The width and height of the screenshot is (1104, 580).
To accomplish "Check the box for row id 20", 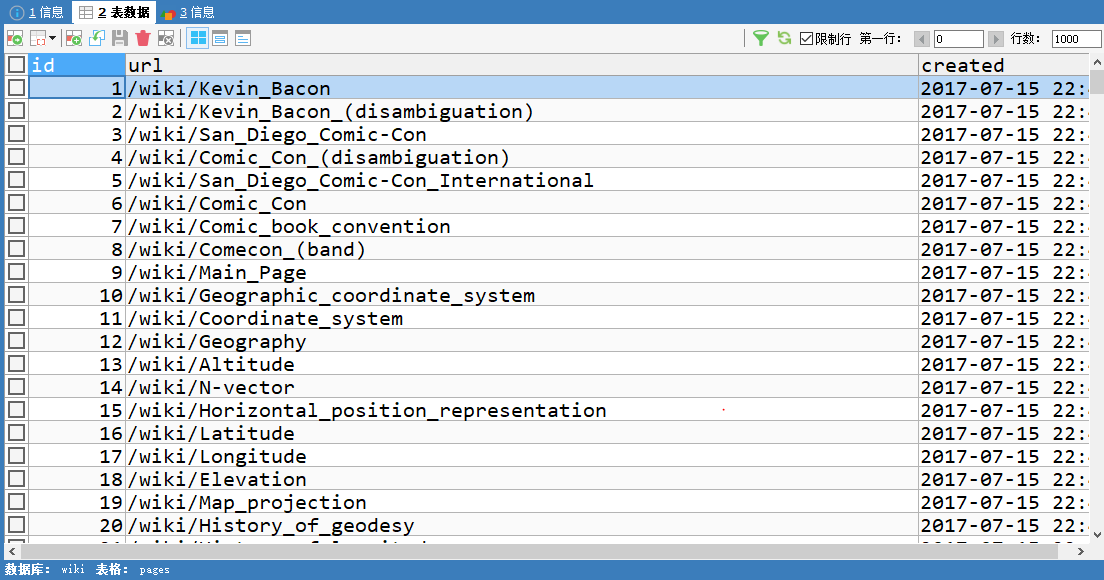I will [x=16, y=524].
